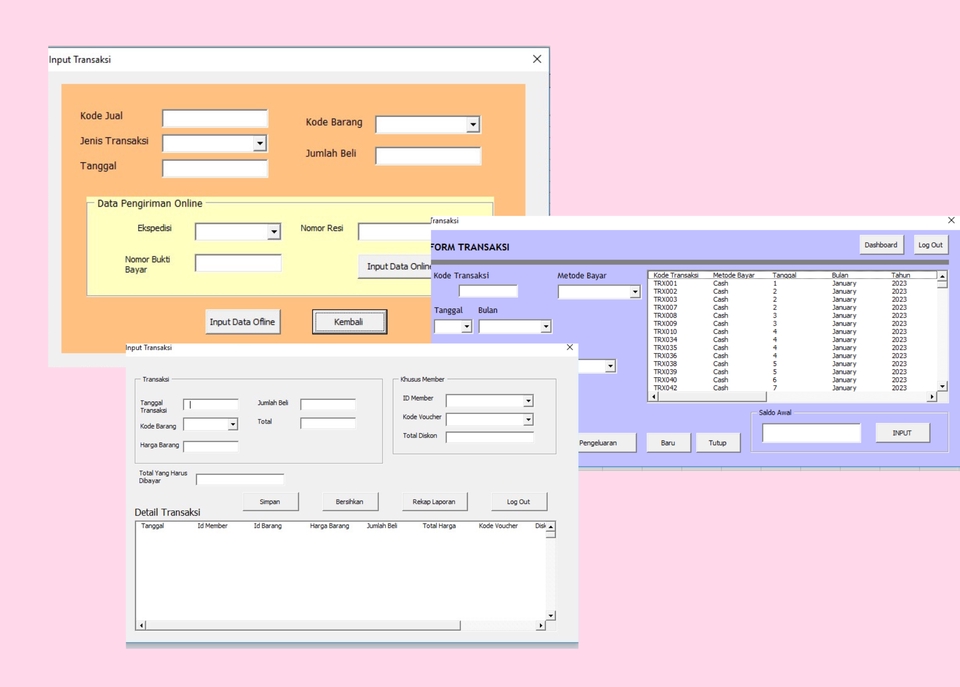Viewport: 960px width, 687px height.
Task: Click the Tanggal field in orange form
Action: point(215,168)
